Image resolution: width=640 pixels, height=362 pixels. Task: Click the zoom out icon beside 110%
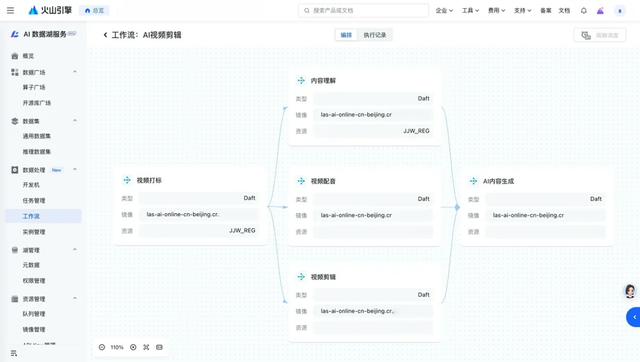coord(102,347)
